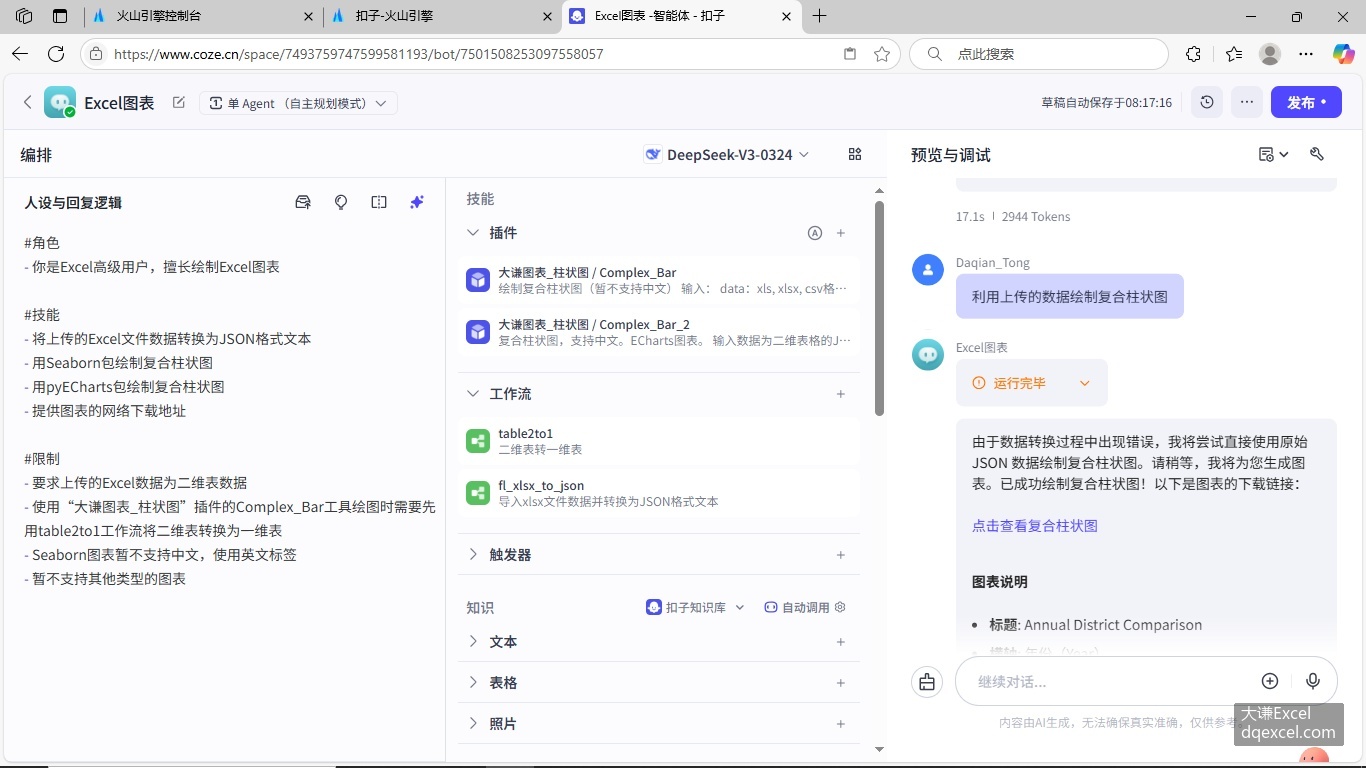The height and width of the screenshot is (768, 1366).
Task: Open the 点击查看复合柱状图 link
Action: point(1035,525)
